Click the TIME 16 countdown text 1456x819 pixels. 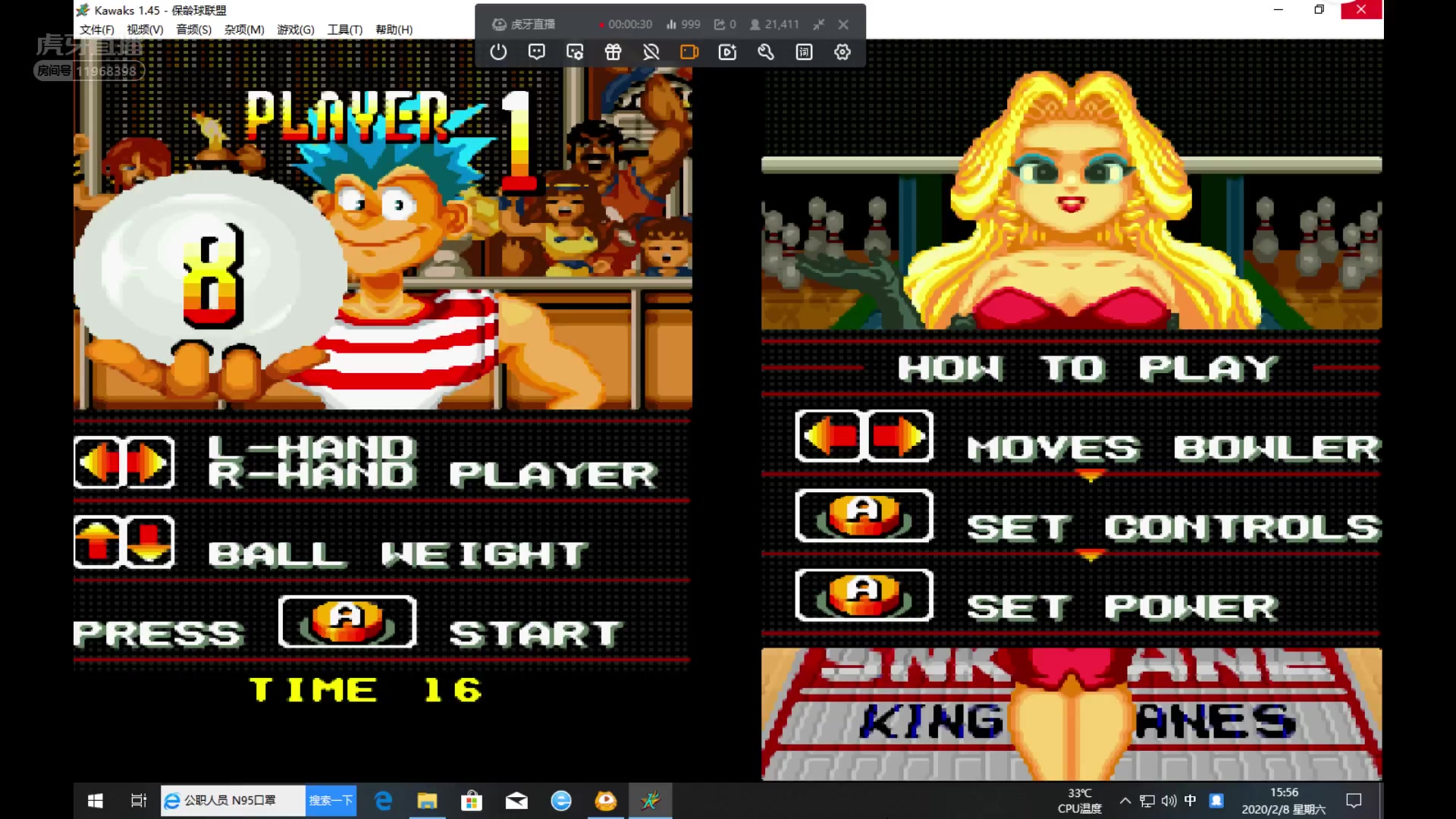click(x=366, y=689)
